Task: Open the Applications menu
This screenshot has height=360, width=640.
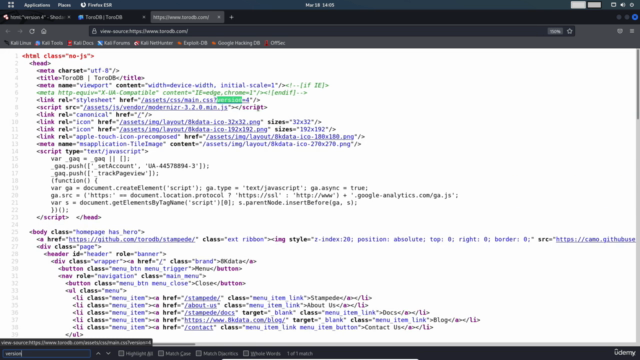Action: (x=37, y=5)
